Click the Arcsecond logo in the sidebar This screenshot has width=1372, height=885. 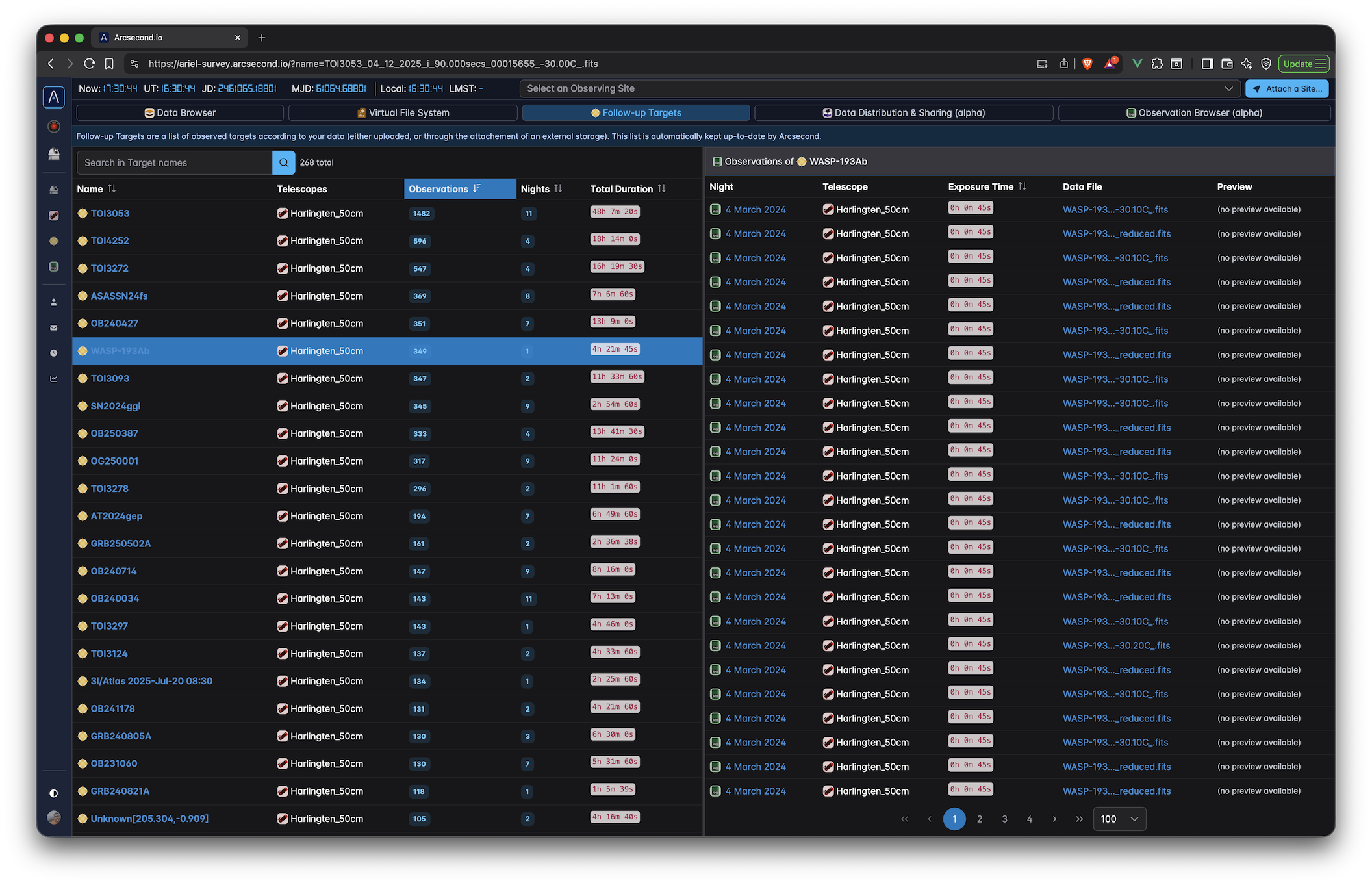click(54, 97)
